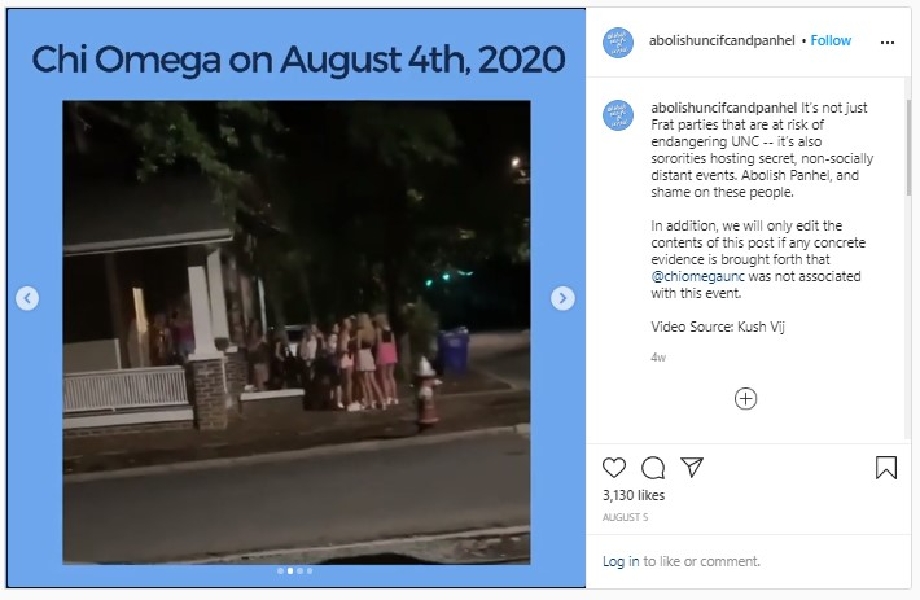Open the @chiomegaunc mention link
920x600 pixels.
click(x=698, y=276)
